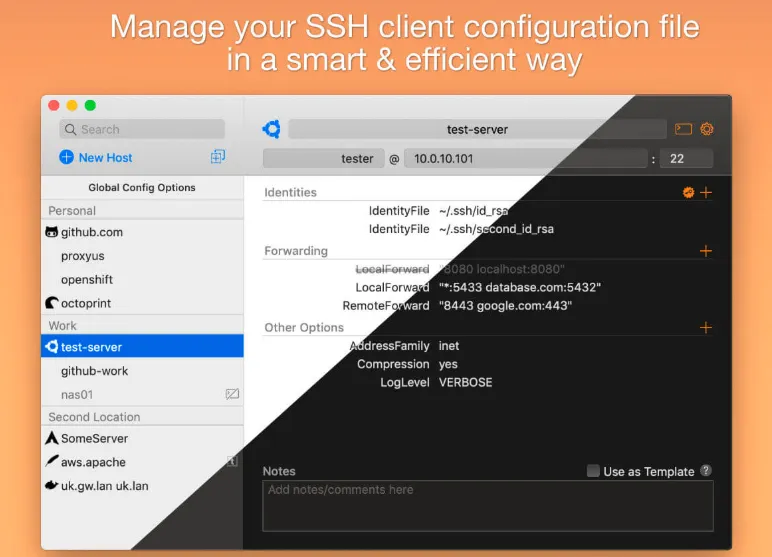772x557 pixels.
Task: Select nas01 host entry
Action: click(142, 394)
